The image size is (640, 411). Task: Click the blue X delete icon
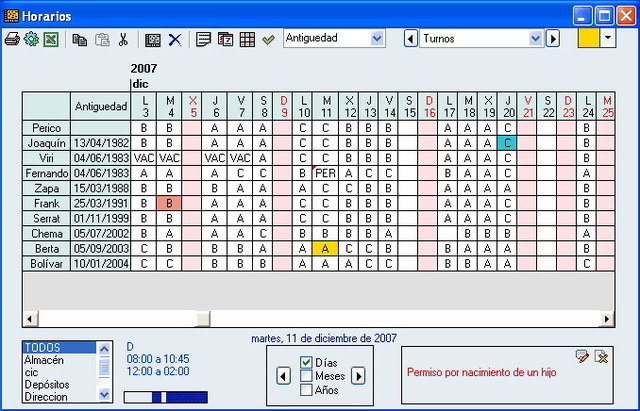pos(175,40)
